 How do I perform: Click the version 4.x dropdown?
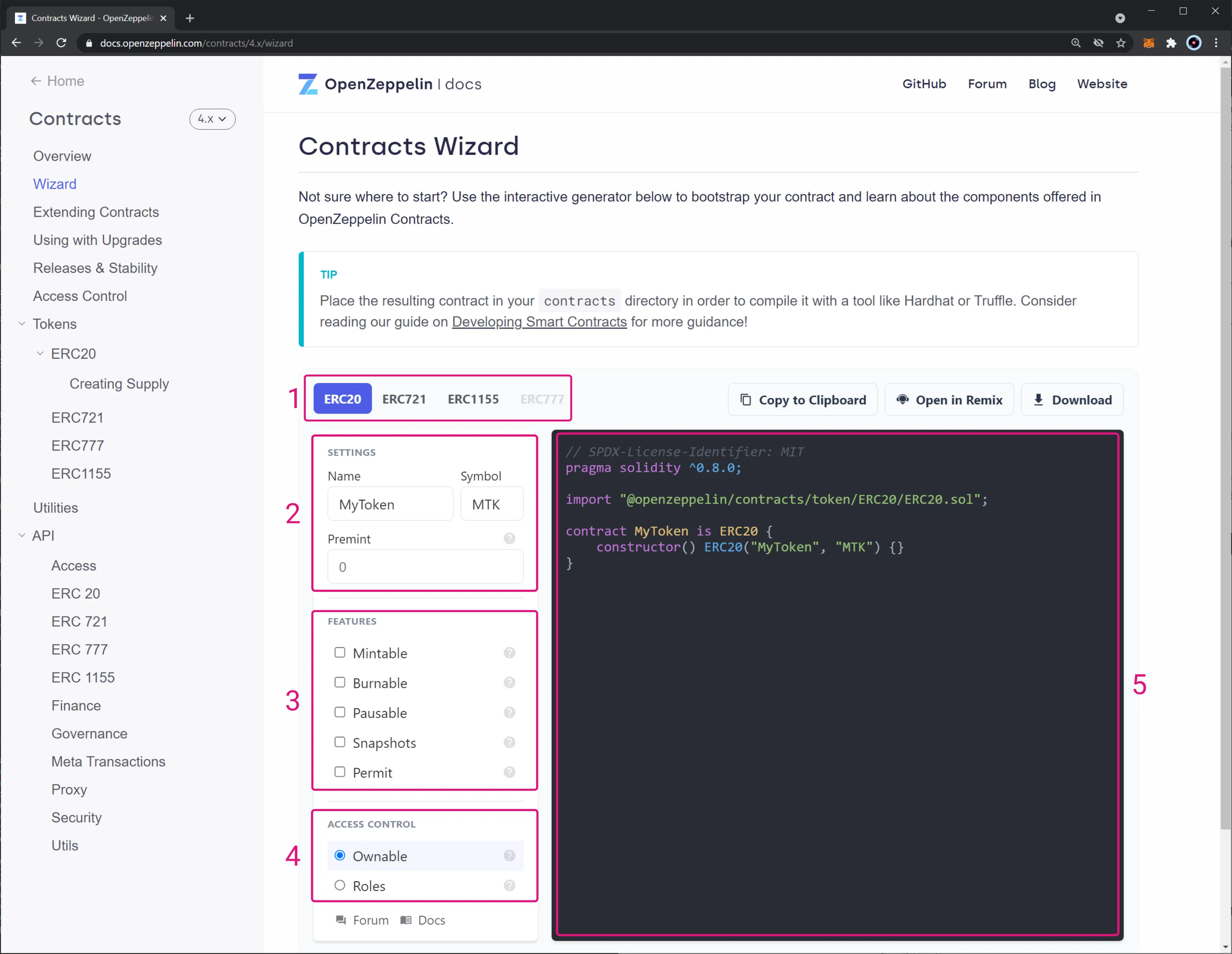pyautogui.click(x=210, y=119)
